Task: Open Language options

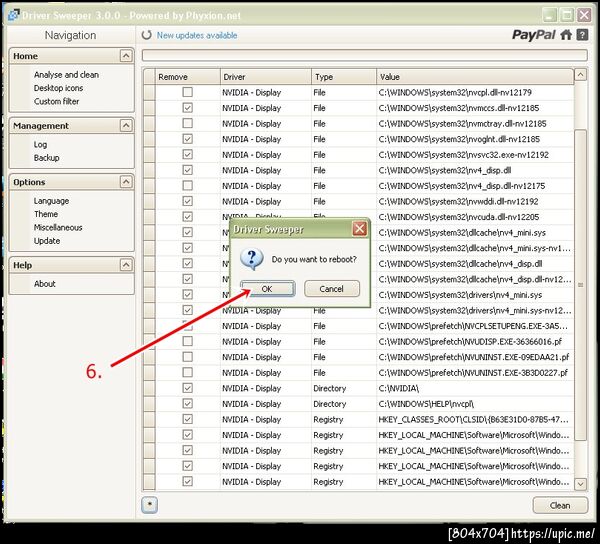Action: pyautogui.click(x=51, y=201)
